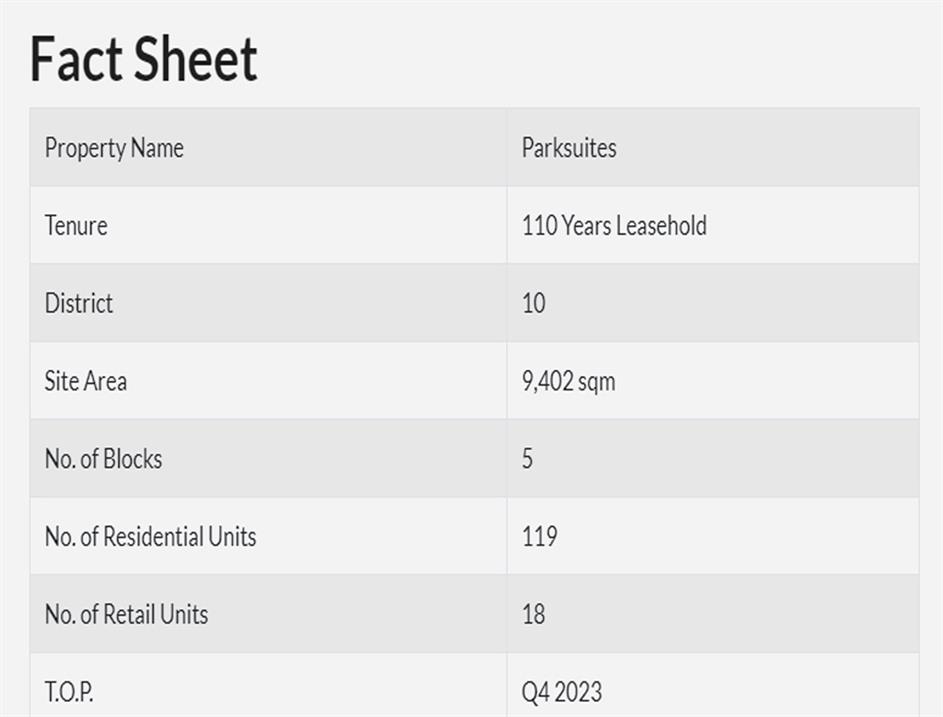Click the Tenure row label
The height and width of the screenshot is (717, 943).
click(x=76, y=226)
